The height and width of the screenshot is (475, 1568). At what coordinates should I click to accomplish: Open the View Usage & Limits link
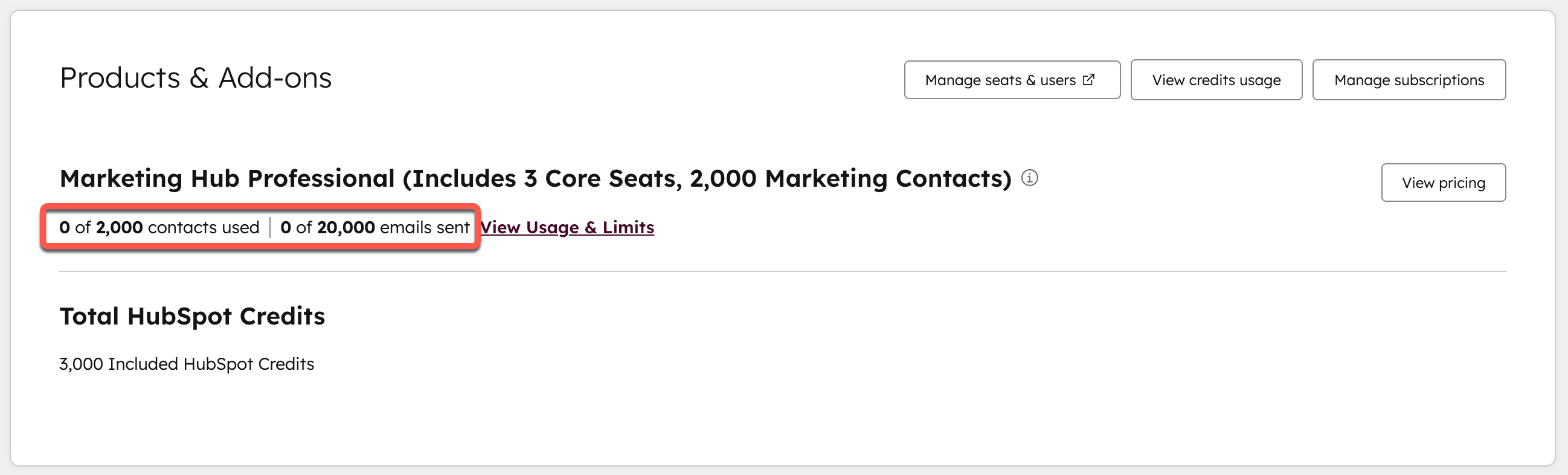click(567, 227)
